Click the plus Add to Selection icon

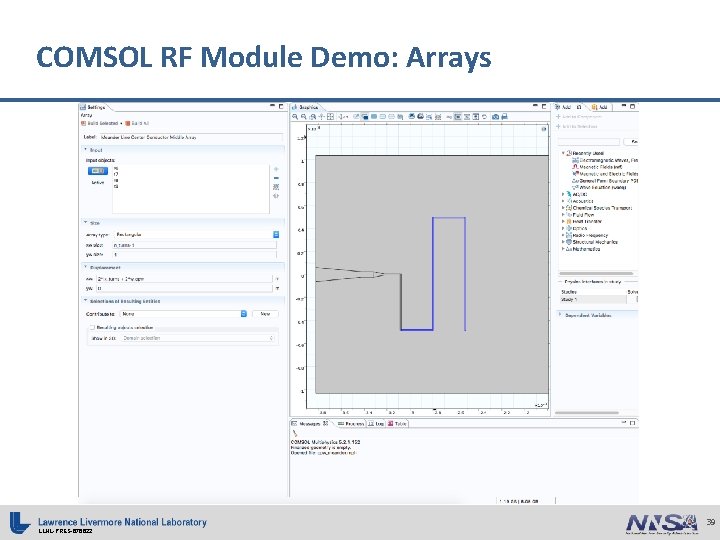tap(276, 169)
